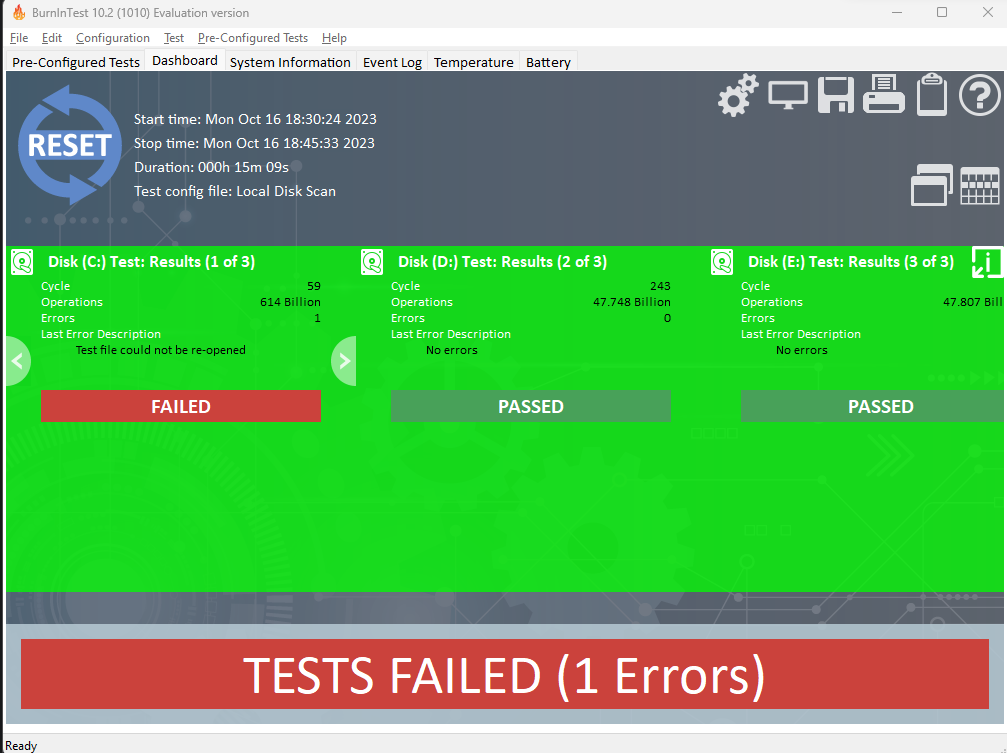Switch to System Information tab
This screenshot has width=1007, height=753.
point(290,62)
